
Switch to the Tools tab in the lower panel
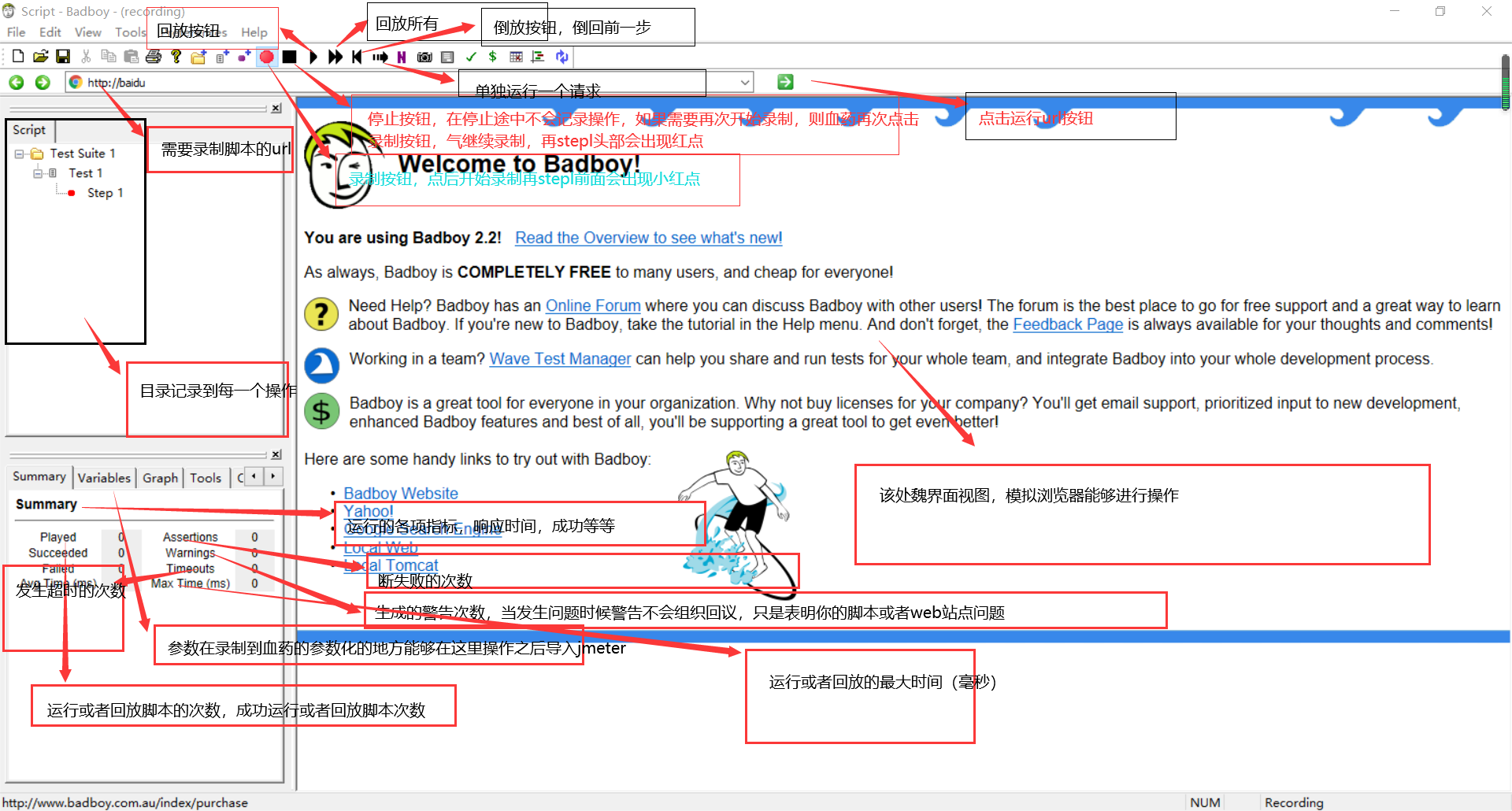[x=206, y=478]
